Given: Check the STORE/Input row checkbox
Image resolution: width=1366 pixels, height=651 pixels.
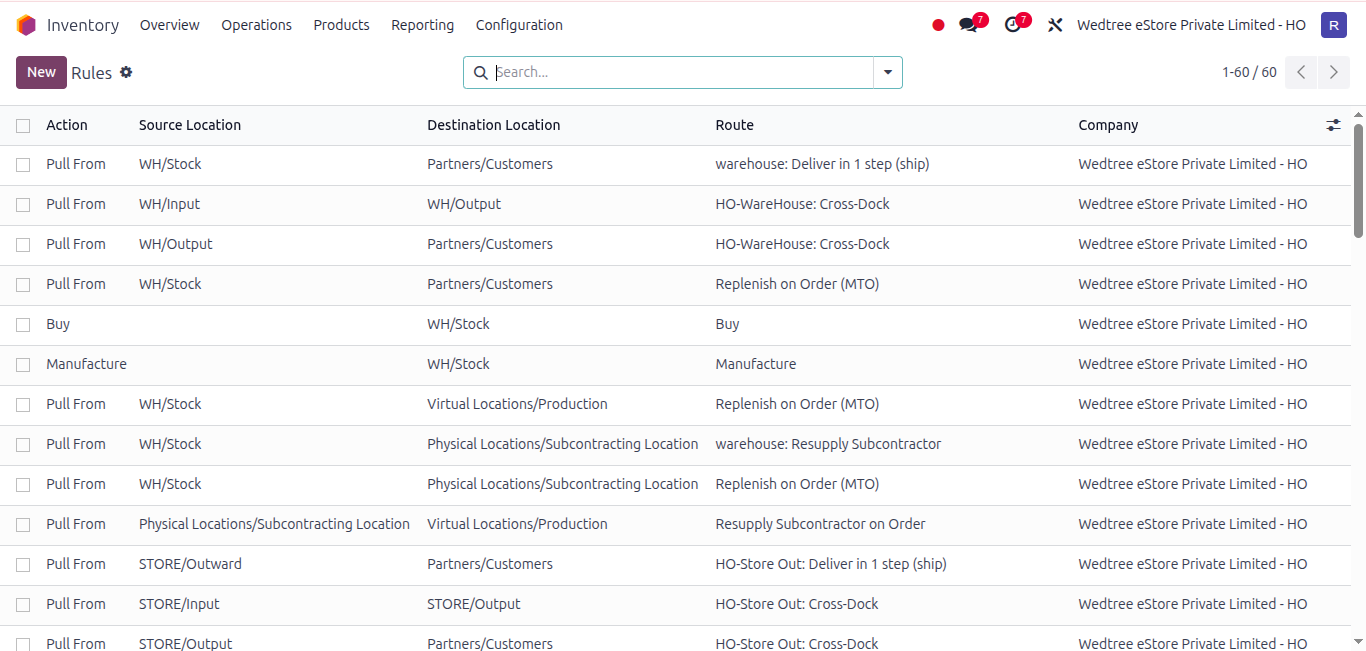Looking at the screenshot, I should tap(23, 604).
